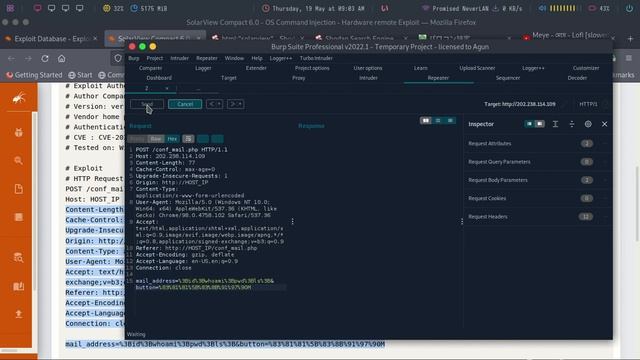Image resolution: width=640 pixels, height=360 pixels.
Task: Open the Help menu in Burp Suite
Action: click(257, 58)
